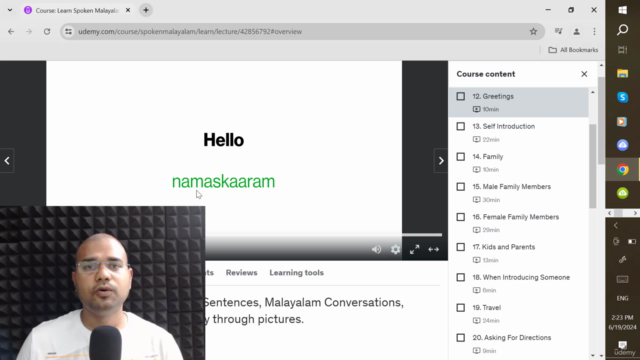Open the Windows Start menu
Screen dimensions: 640x360
(622, 10)
